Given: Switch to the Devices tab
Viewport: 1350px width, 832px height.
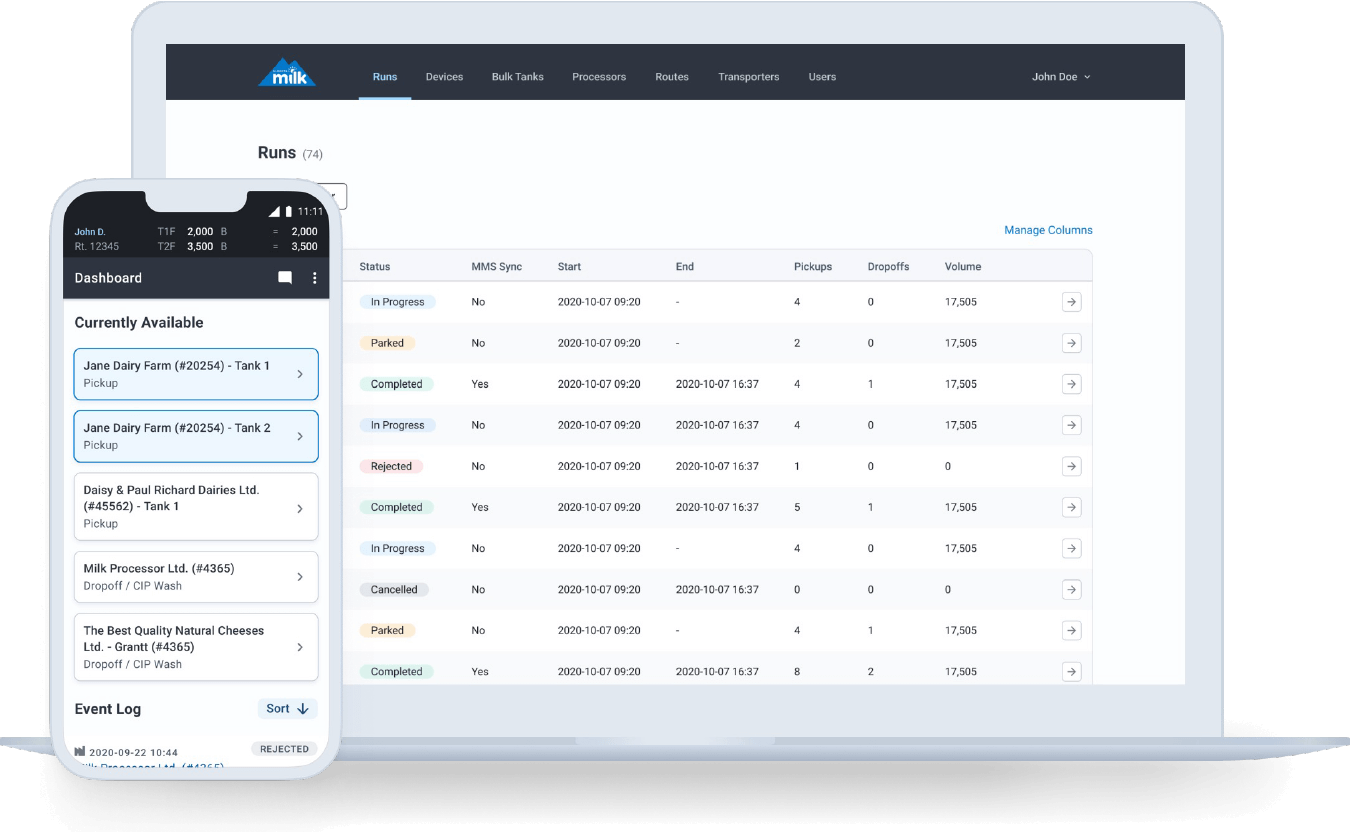Looking at the screenshot, I should click(x=444, y=76).
